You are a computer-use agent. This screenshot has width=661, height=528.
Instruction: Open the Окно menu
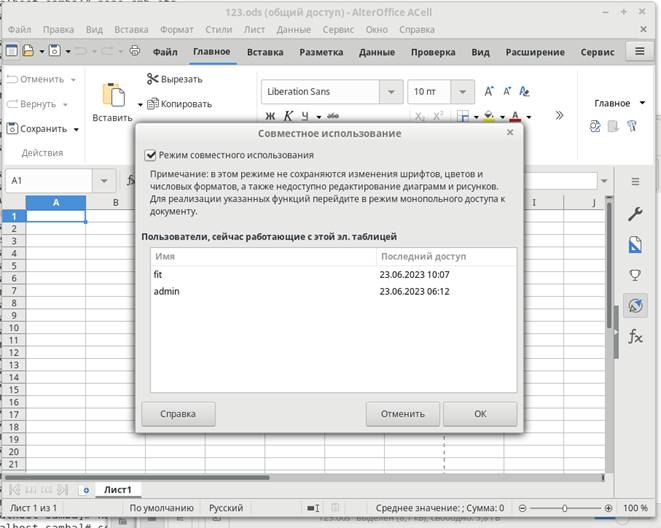click(x=376, y=29)
